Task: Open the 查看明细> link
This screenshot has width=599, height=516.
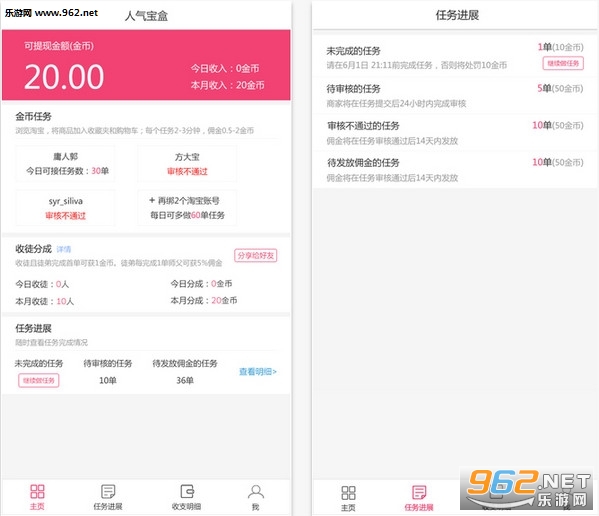Action: click(258, 372)
